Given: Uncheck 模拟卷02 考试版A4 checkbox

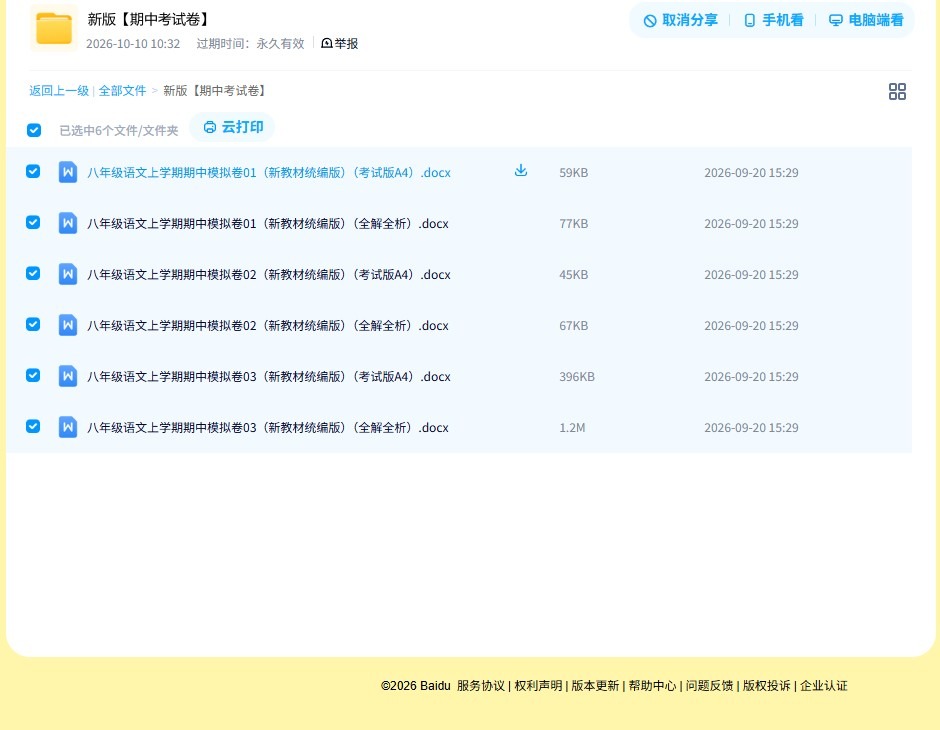Looking at the screenshot, I should 33,273.
